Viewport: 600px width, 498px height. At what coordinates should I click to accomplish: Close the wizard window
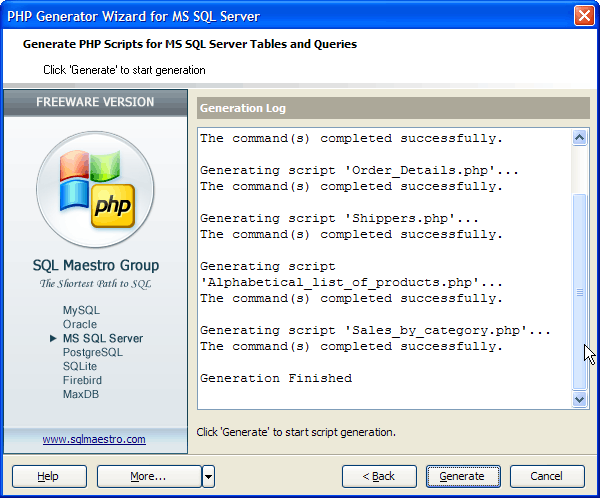click(584, 16)
